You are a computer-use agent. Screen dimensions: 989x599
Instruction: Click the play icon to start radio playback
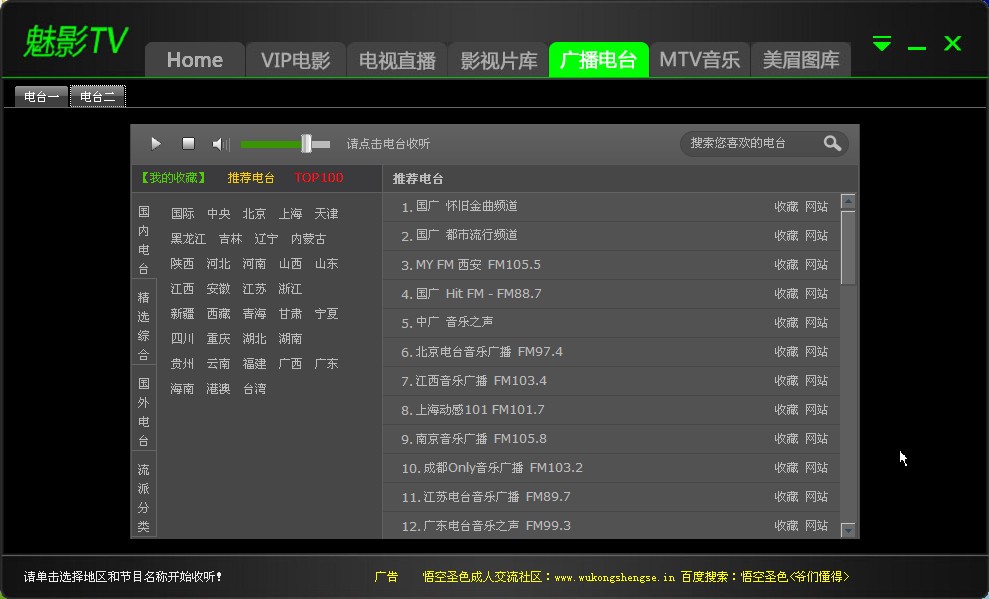[x=156, y=143]
